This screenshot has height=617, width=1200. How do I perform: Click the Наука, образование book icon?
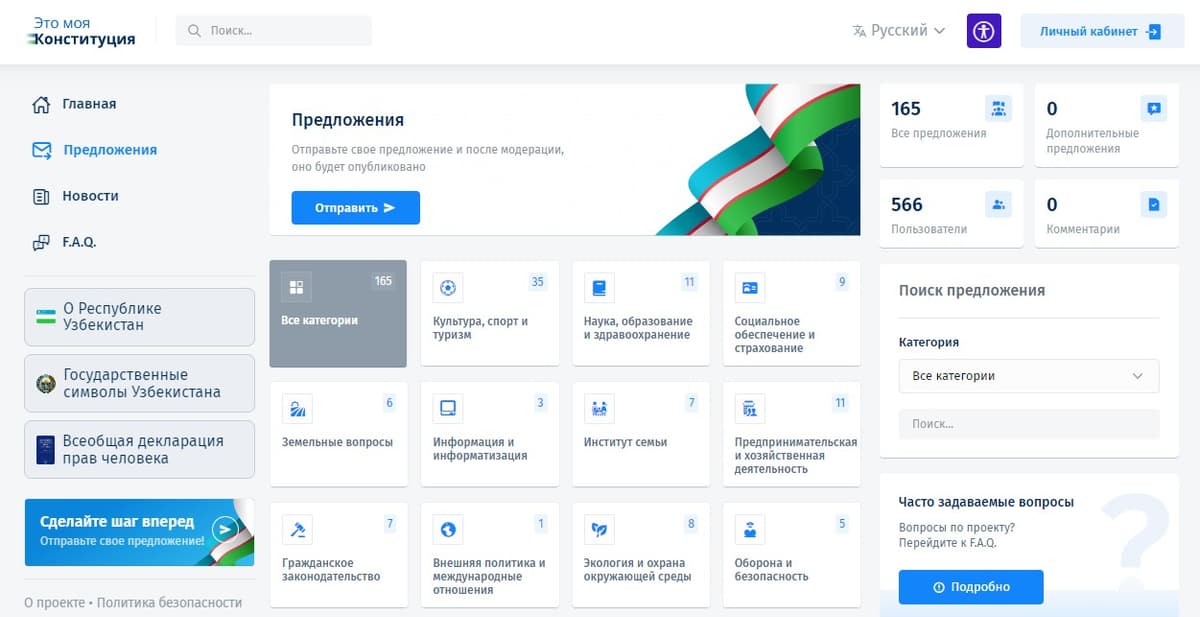pos(599,288)
